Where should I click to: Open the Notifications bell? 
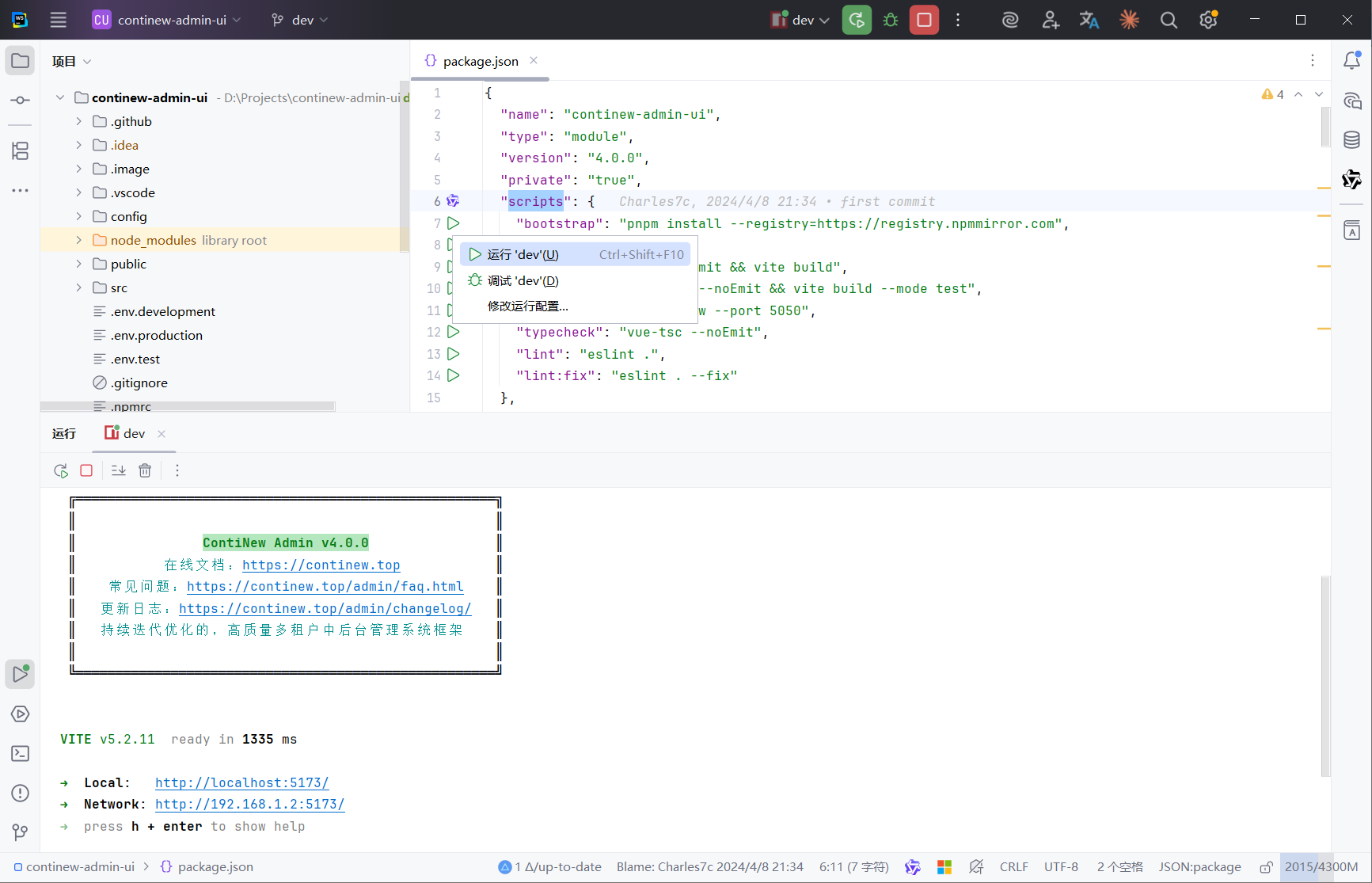point(1352,61)
